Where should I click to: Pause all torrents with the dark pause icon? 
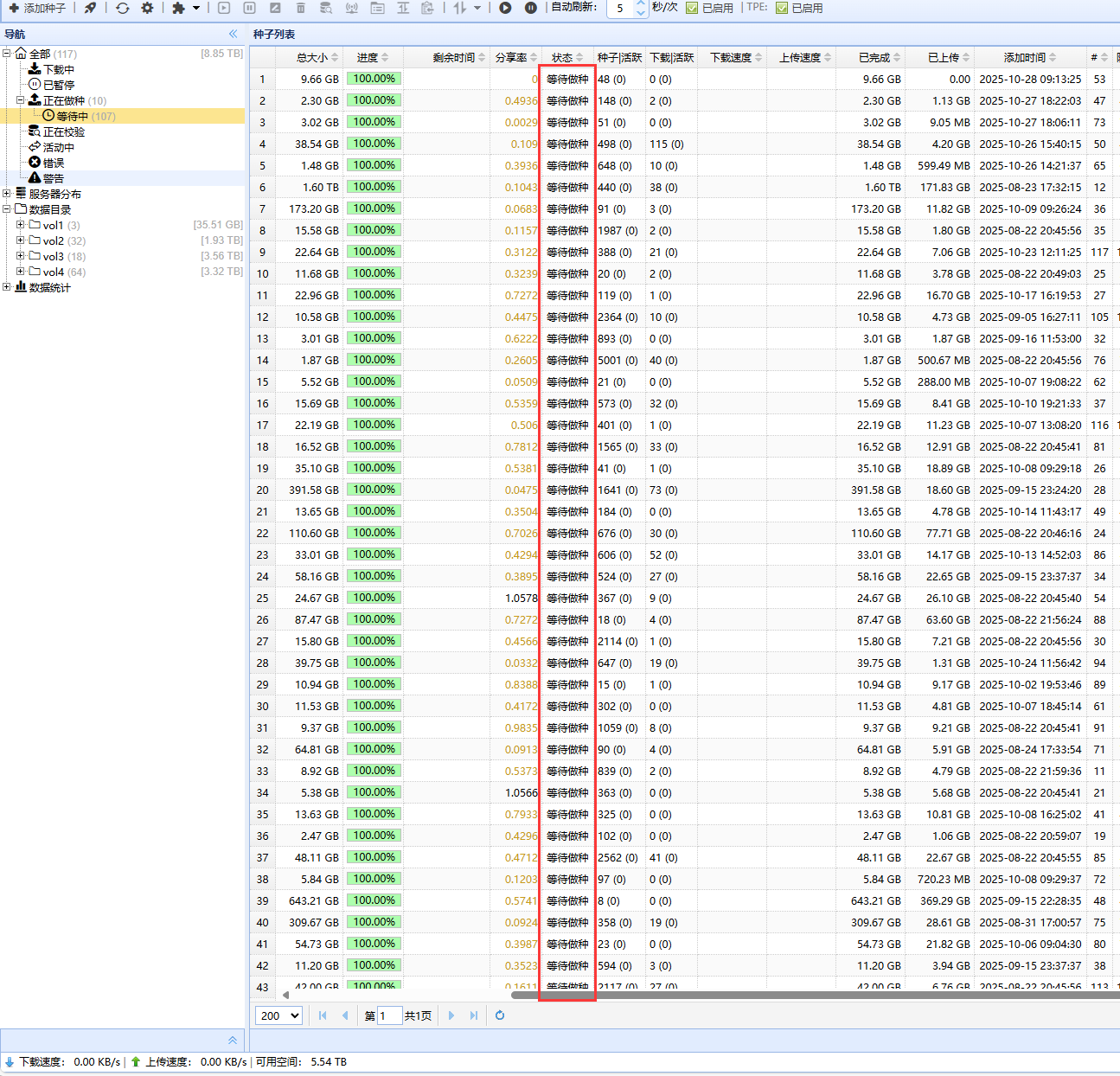pyautogui.click(x=531, y=8)
